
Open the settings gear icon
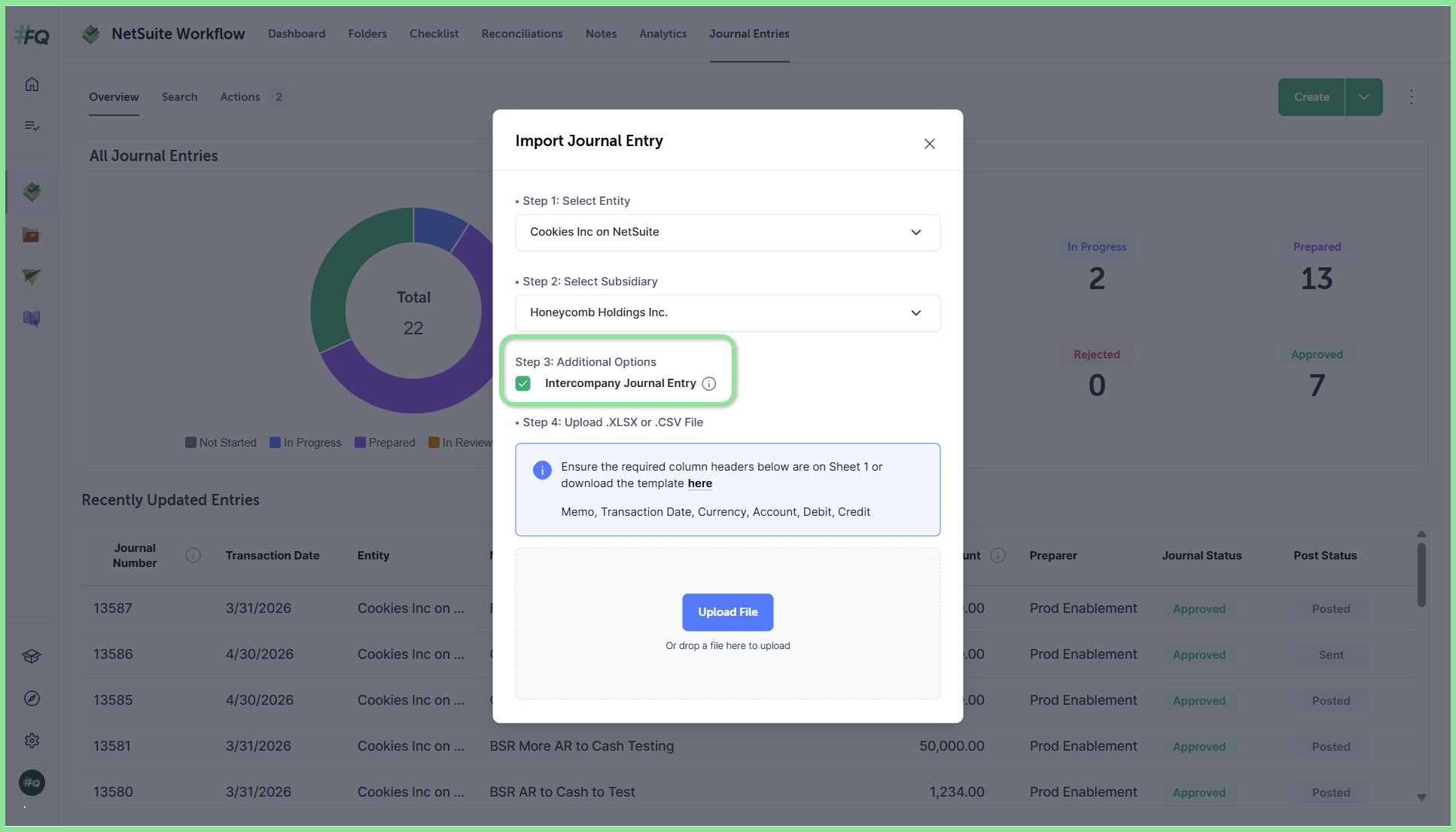[32, 741]
